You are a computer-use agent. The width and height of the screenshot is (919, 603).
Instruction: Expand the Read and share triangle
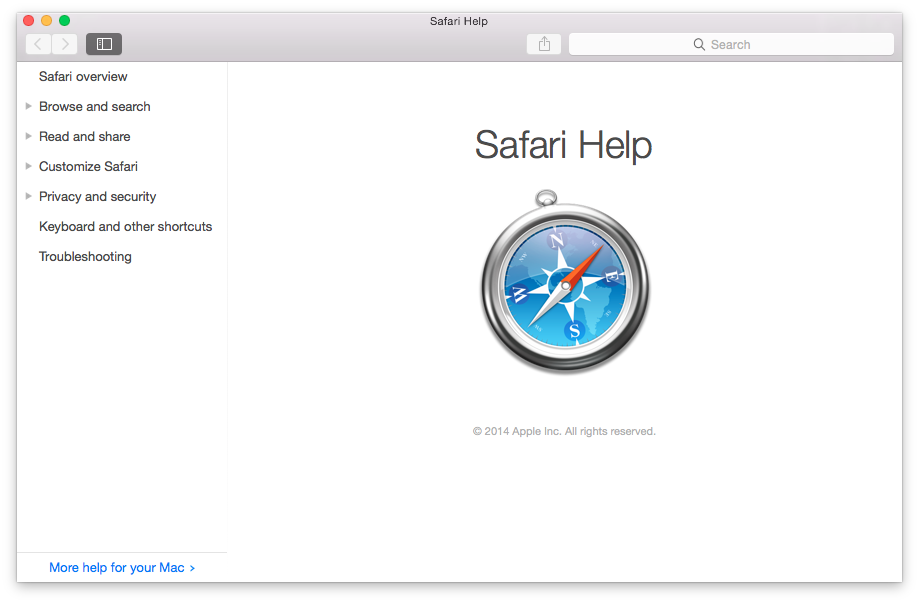click(28, 137)
